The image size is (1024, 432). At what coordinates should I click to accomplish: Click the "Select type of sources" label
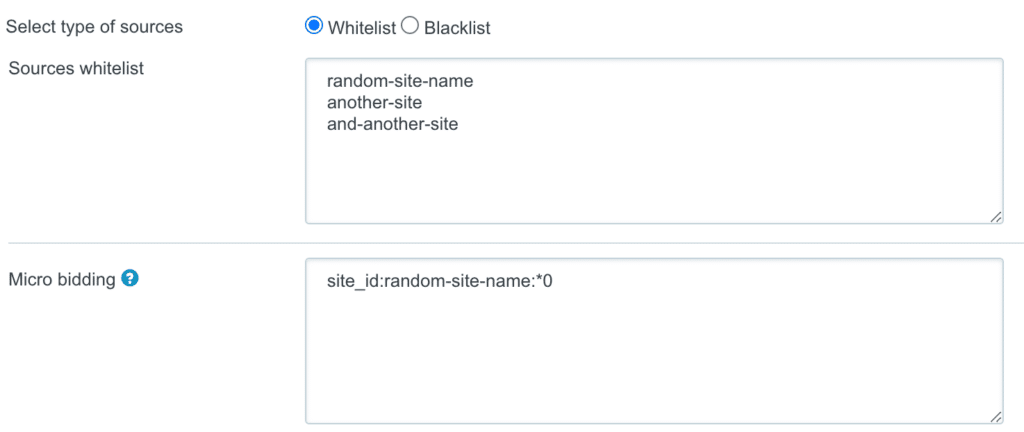(x=95, y=27)
